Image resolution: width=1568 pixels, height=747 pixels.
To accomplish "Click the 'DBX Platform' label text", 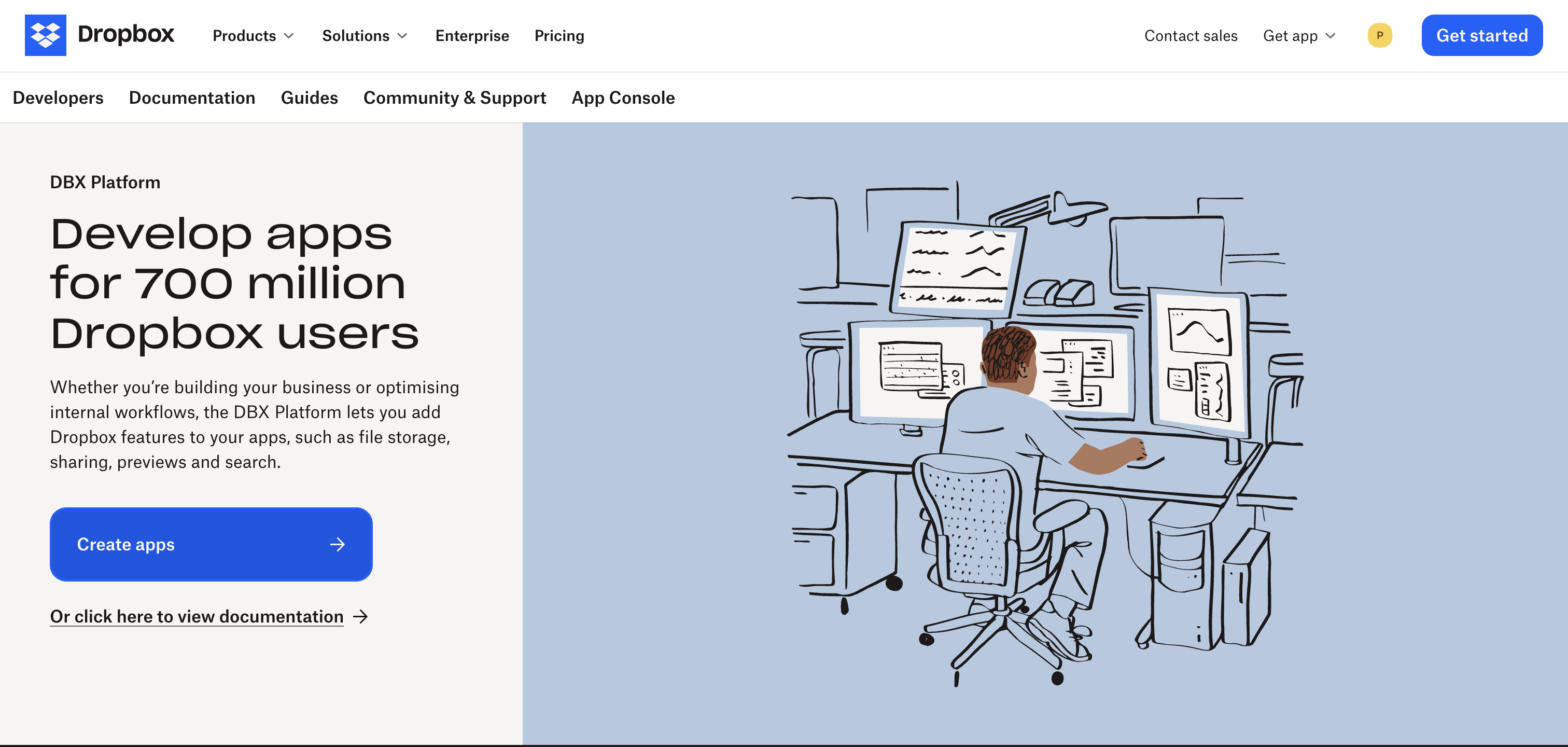I will click(x=105, y=182).
